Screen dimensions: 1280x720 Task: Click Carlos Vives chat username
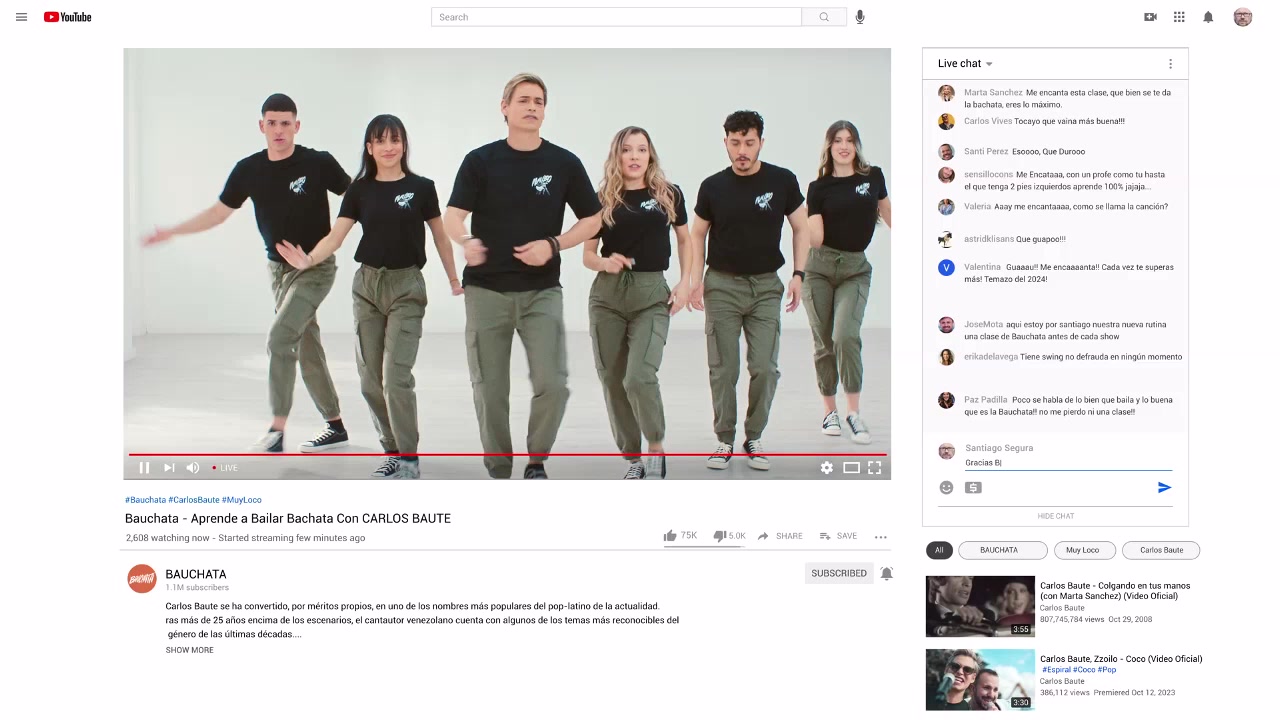(988, 121)
